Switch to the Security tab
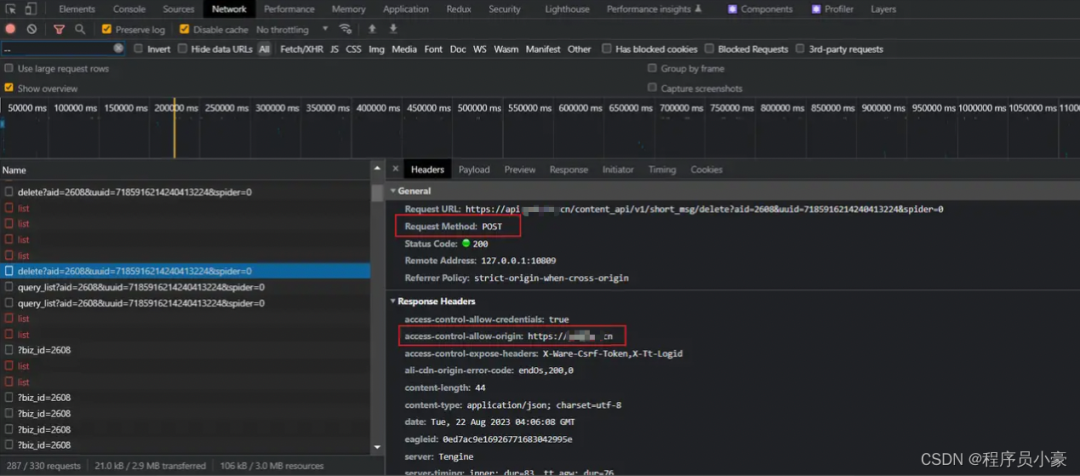1080x476 pixels. click(x=505, y=9)
